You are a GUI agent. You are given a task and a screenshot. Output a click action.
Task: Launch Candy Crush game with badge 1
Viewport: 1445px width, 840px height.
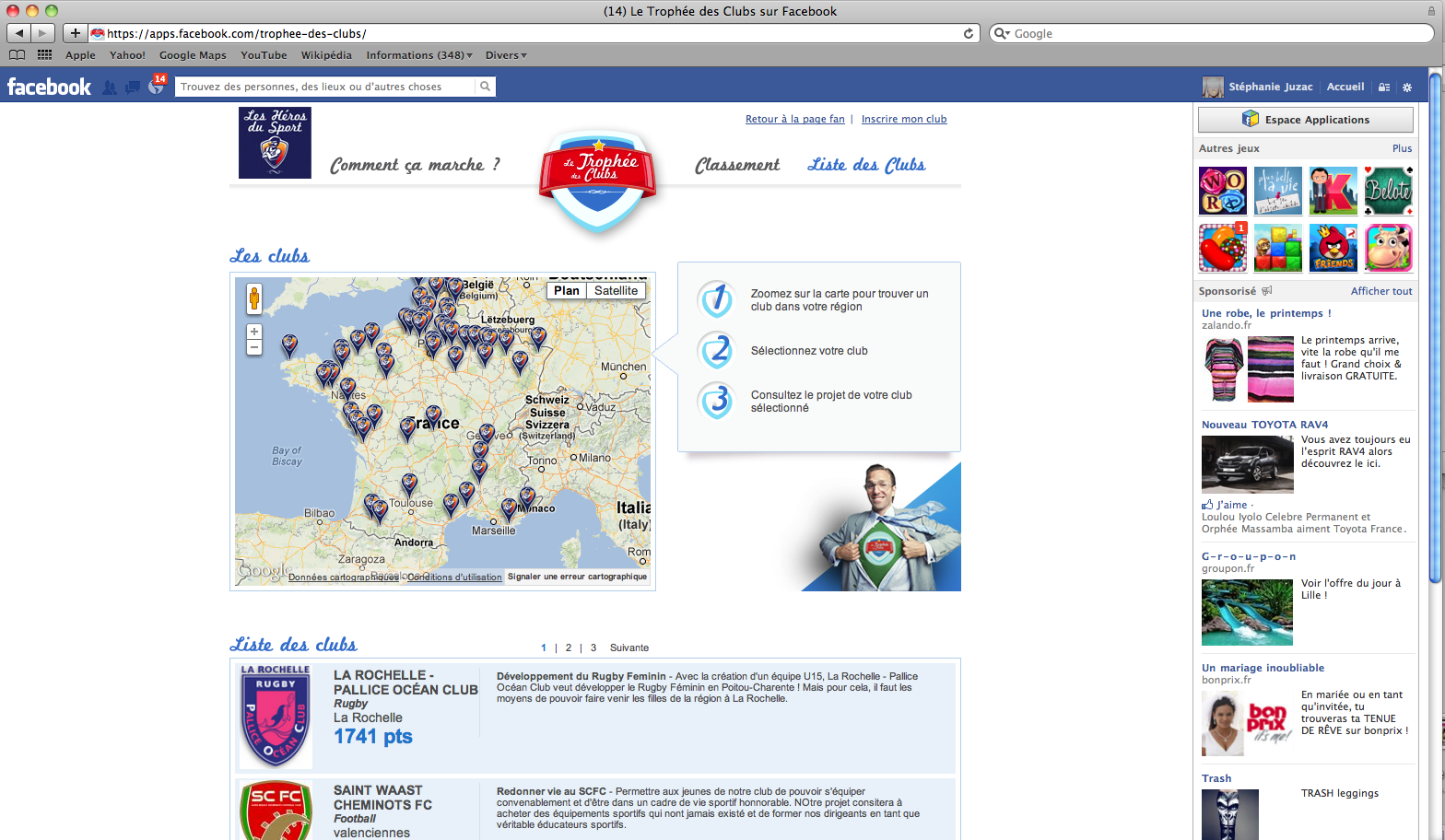tap(1223, 248)
